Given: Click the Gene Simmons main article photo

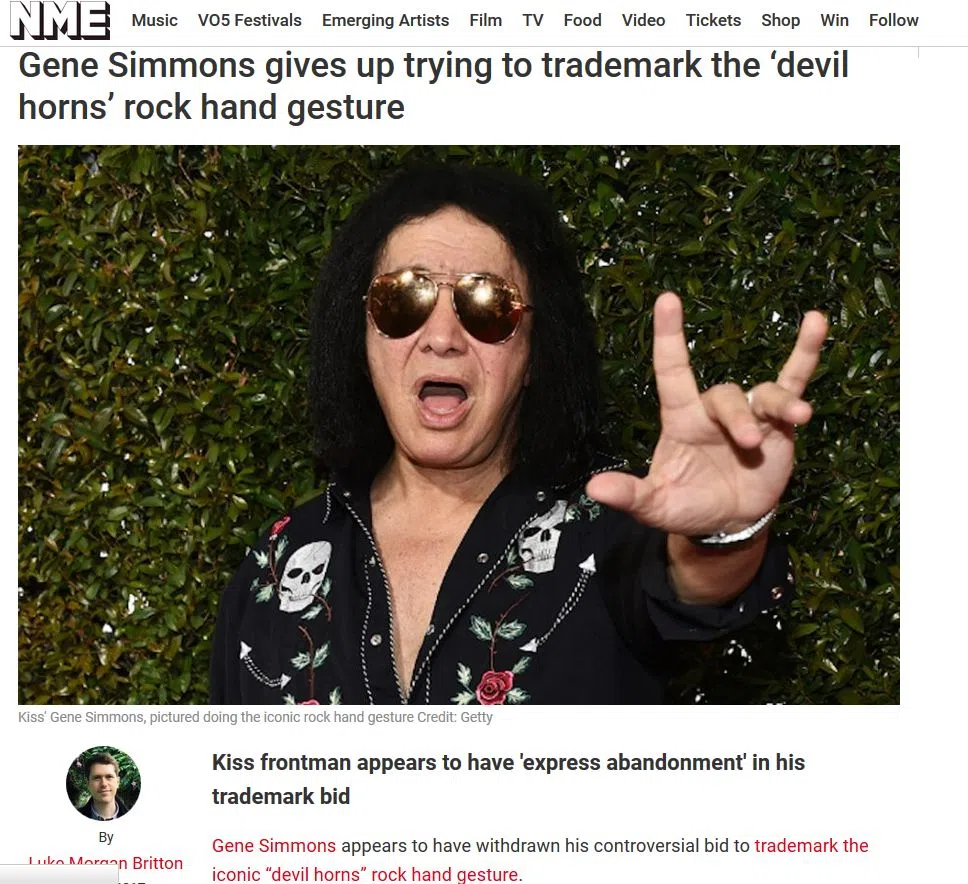Looking at the screenshot, I should pos(459,425).
